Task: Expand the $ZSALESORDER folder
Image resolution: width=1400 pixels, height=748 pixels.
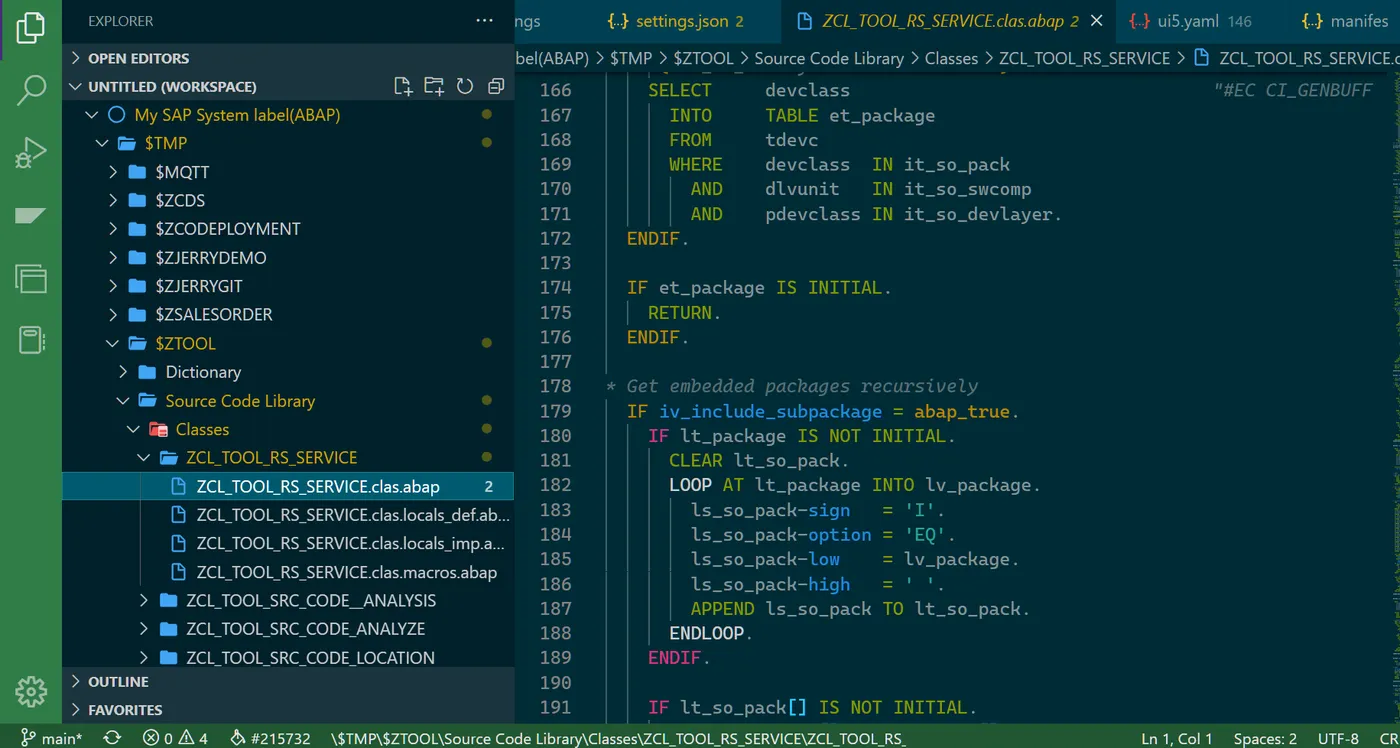Action: point(288,314)
